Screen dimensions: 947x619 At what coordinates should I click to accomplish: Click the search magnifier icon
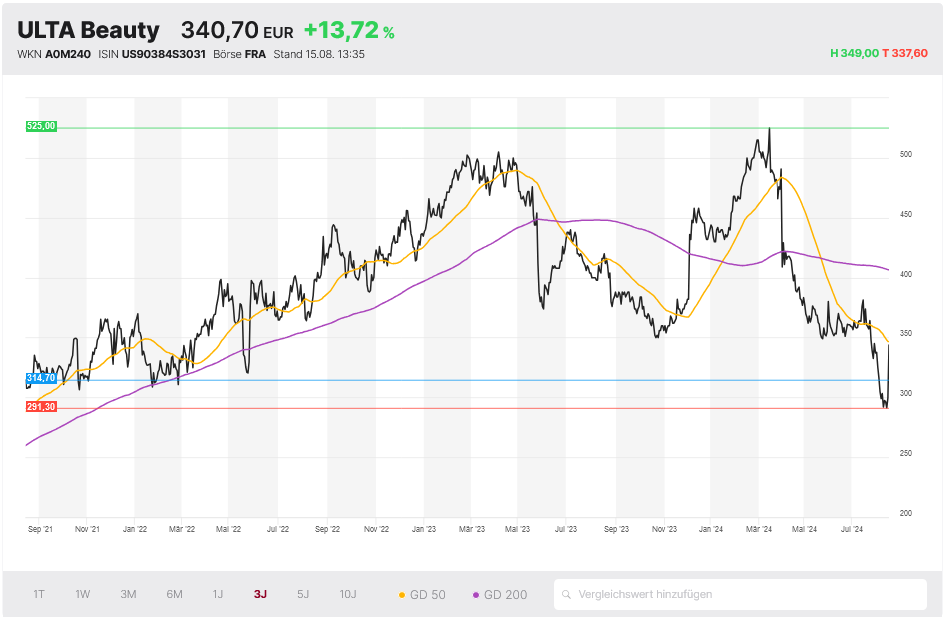(567, 595)
